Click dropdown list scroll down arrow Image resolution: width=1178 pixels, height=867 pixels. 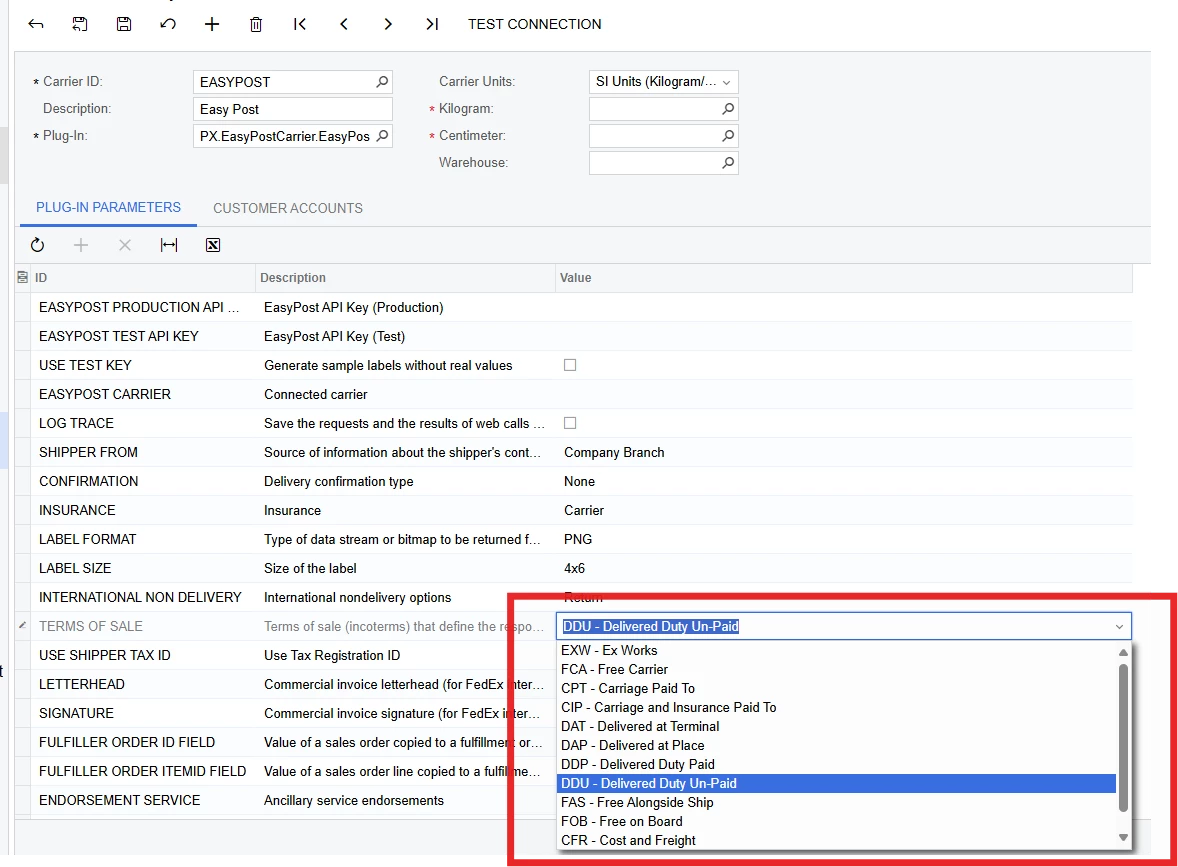[1123, 838]
